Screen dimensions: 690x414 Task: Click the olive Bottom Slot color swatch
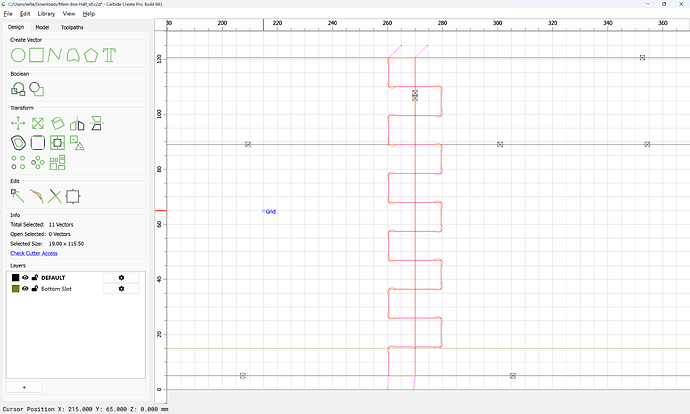coord(15,289)
